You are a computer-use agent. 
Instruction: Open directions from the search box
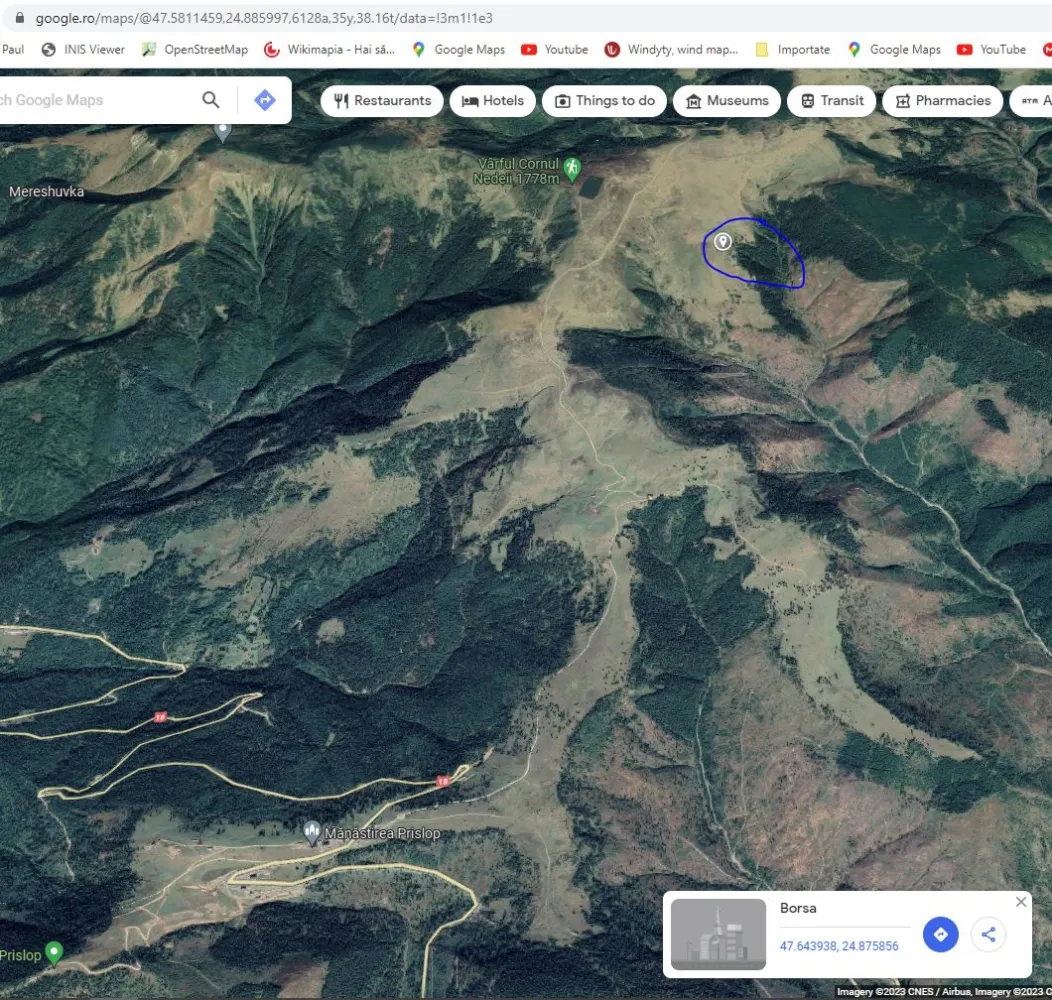coord(265,100)
